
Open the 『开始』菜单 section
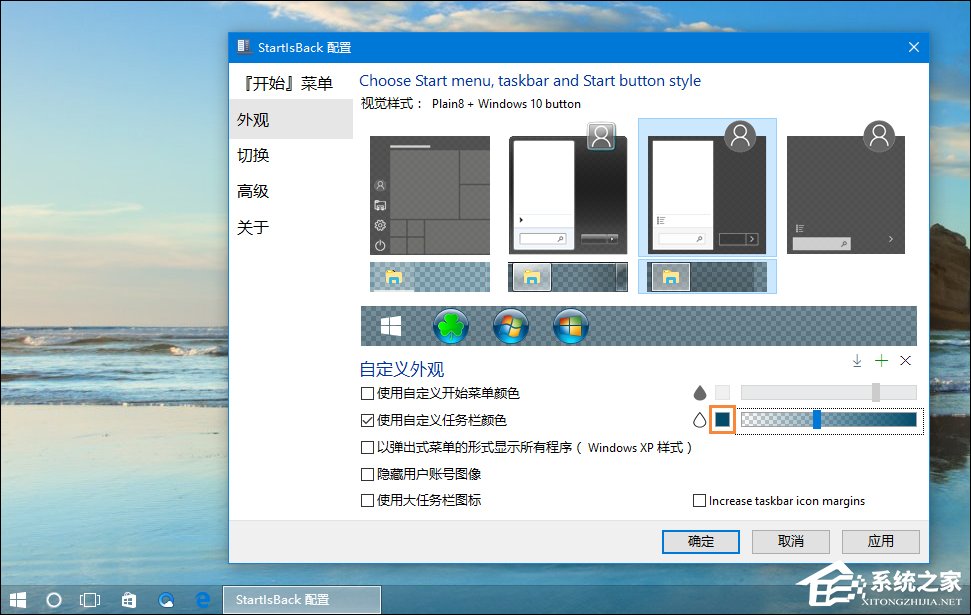[291, 83]
